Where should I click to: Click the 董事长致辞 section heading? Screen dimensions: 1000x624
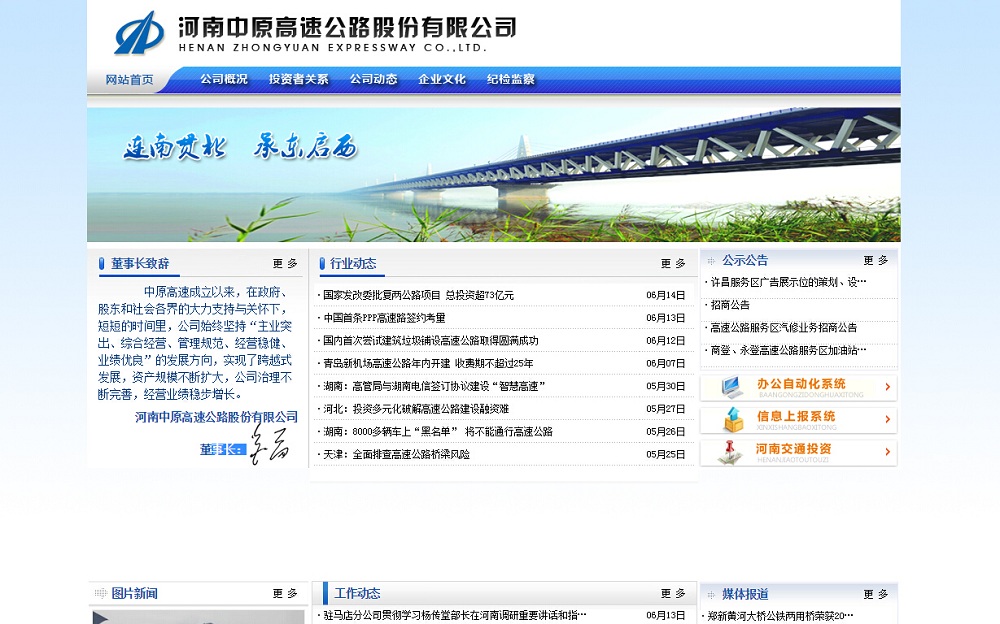[x=140, y=264]
